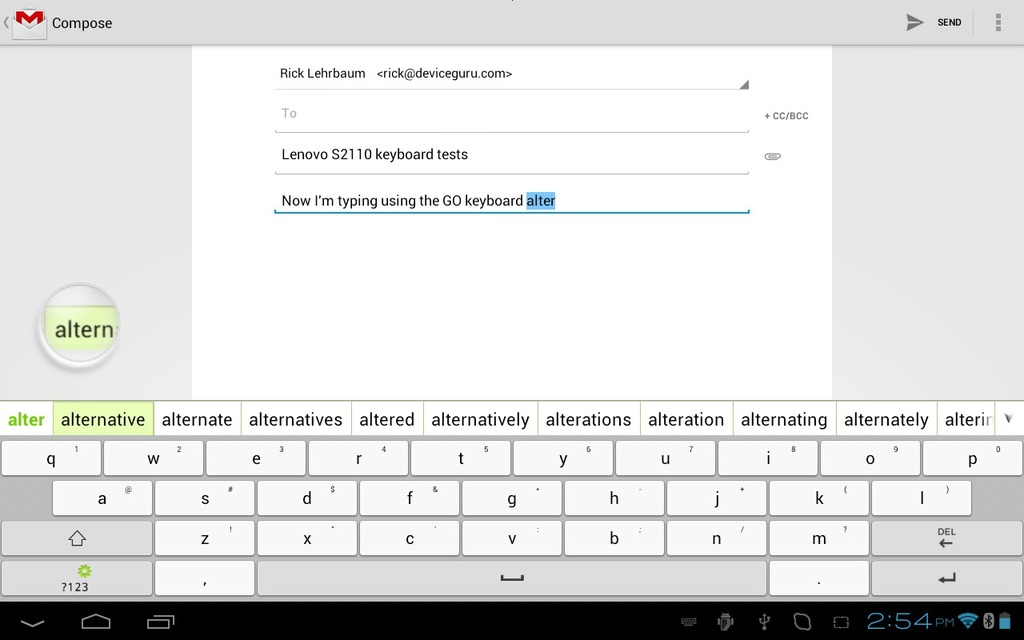The width and height of the screenshot is (1024, 640).
Task: Hit the L key
Action: [x=921, y=498]
